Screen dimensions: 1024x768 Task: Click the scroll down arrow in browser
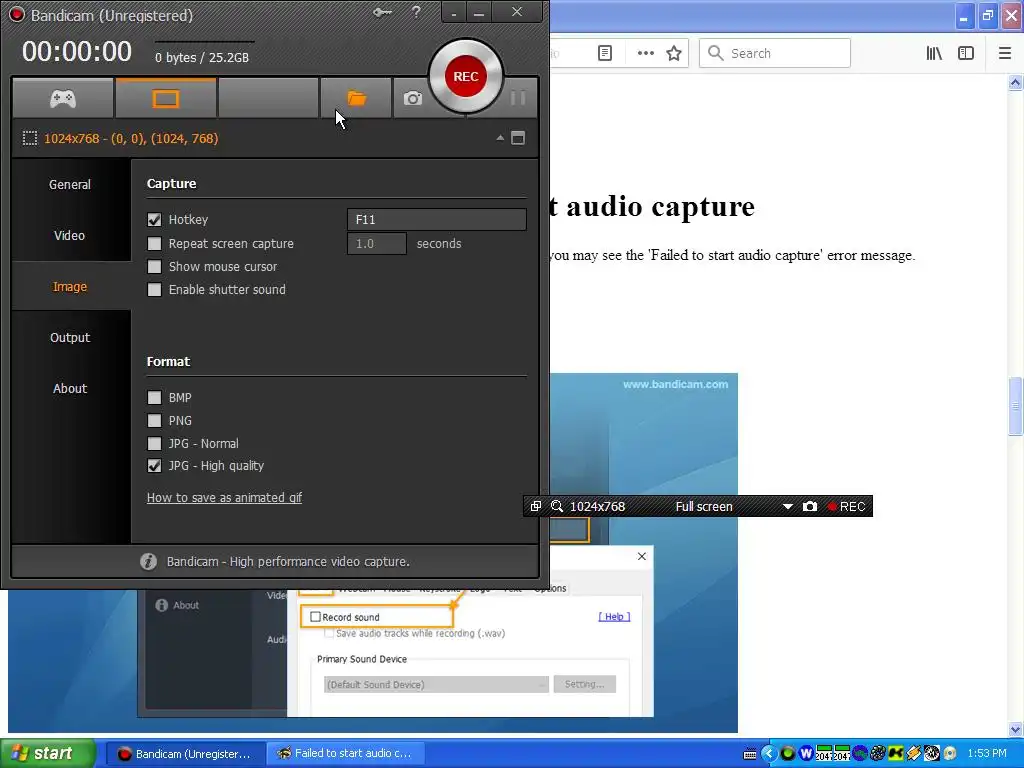(x=1016, y=729)
